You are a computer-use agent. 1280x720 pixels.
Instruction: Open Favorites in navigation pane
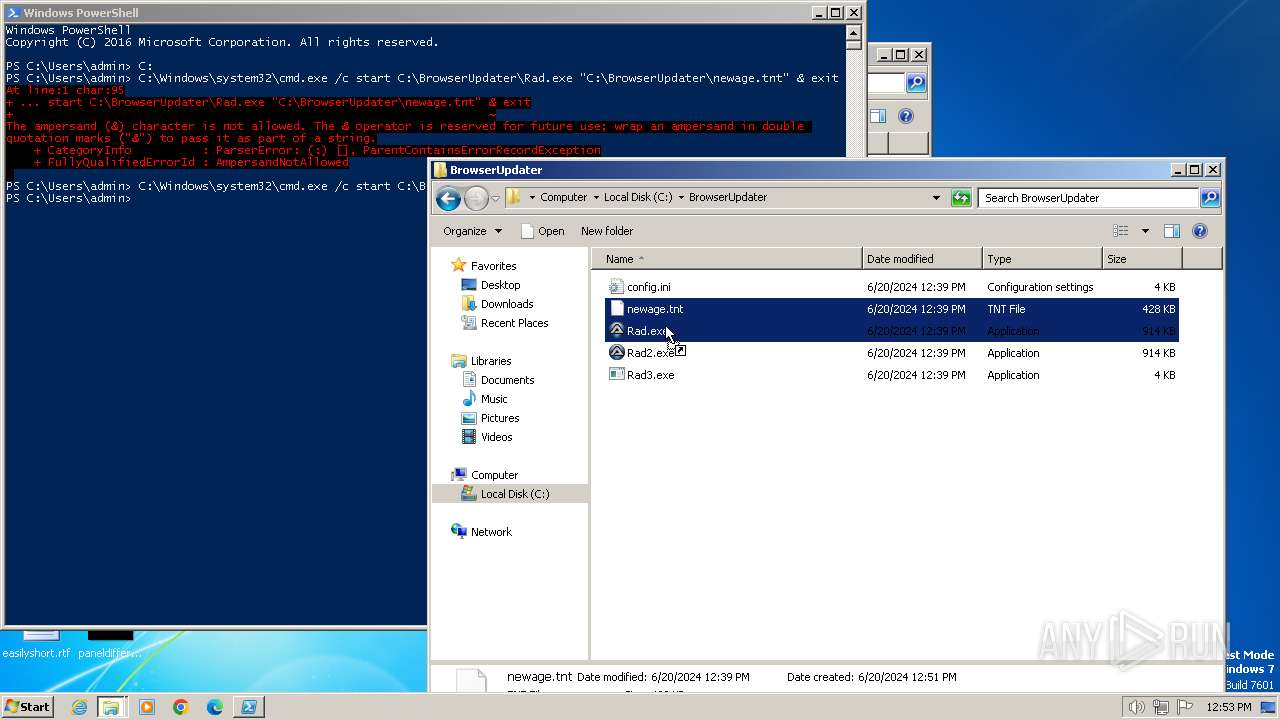point(493,266)
